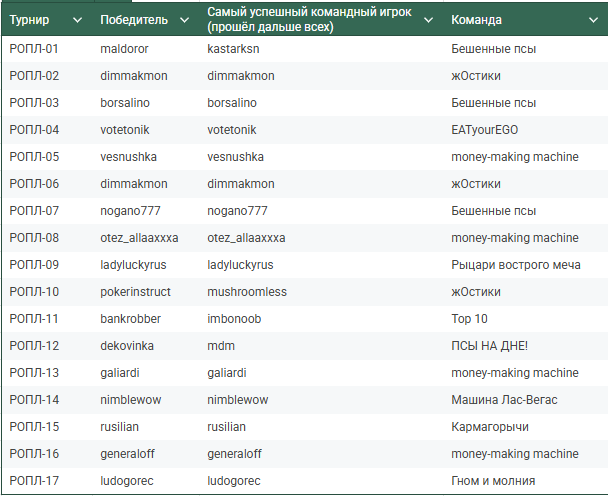Click the Кармагорычи team cell
The image size is (608, 496).
click(x=490, y=427)
